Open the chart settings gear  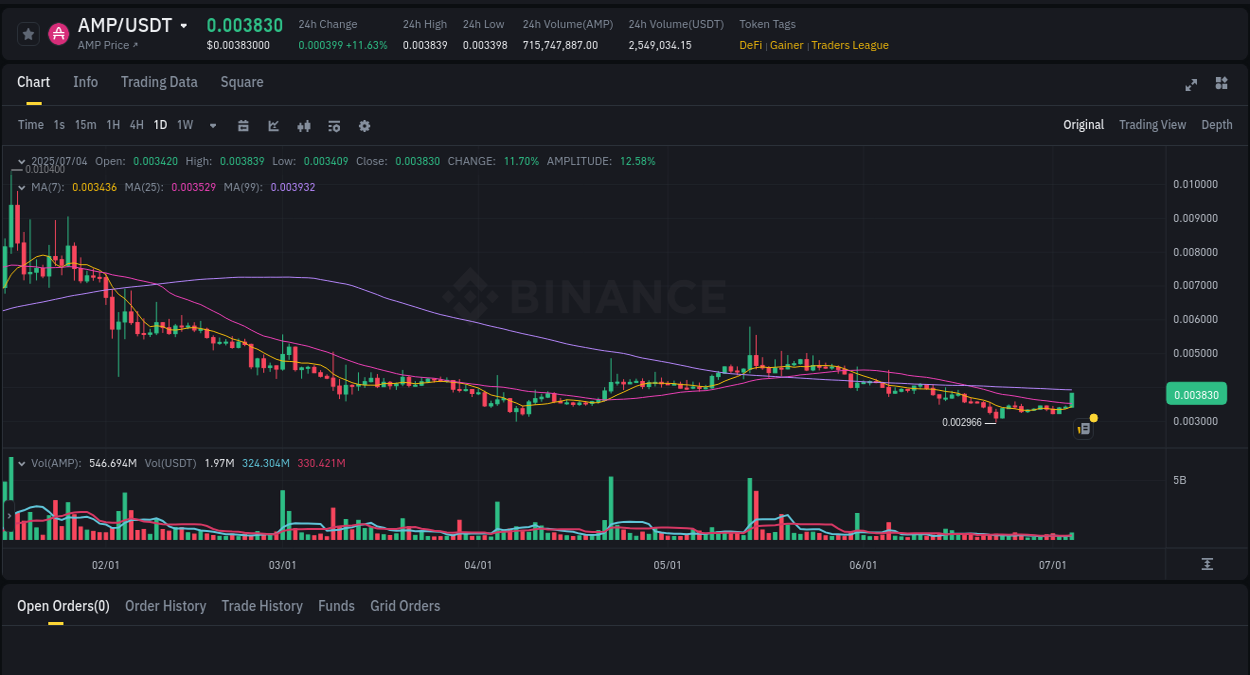364,125
